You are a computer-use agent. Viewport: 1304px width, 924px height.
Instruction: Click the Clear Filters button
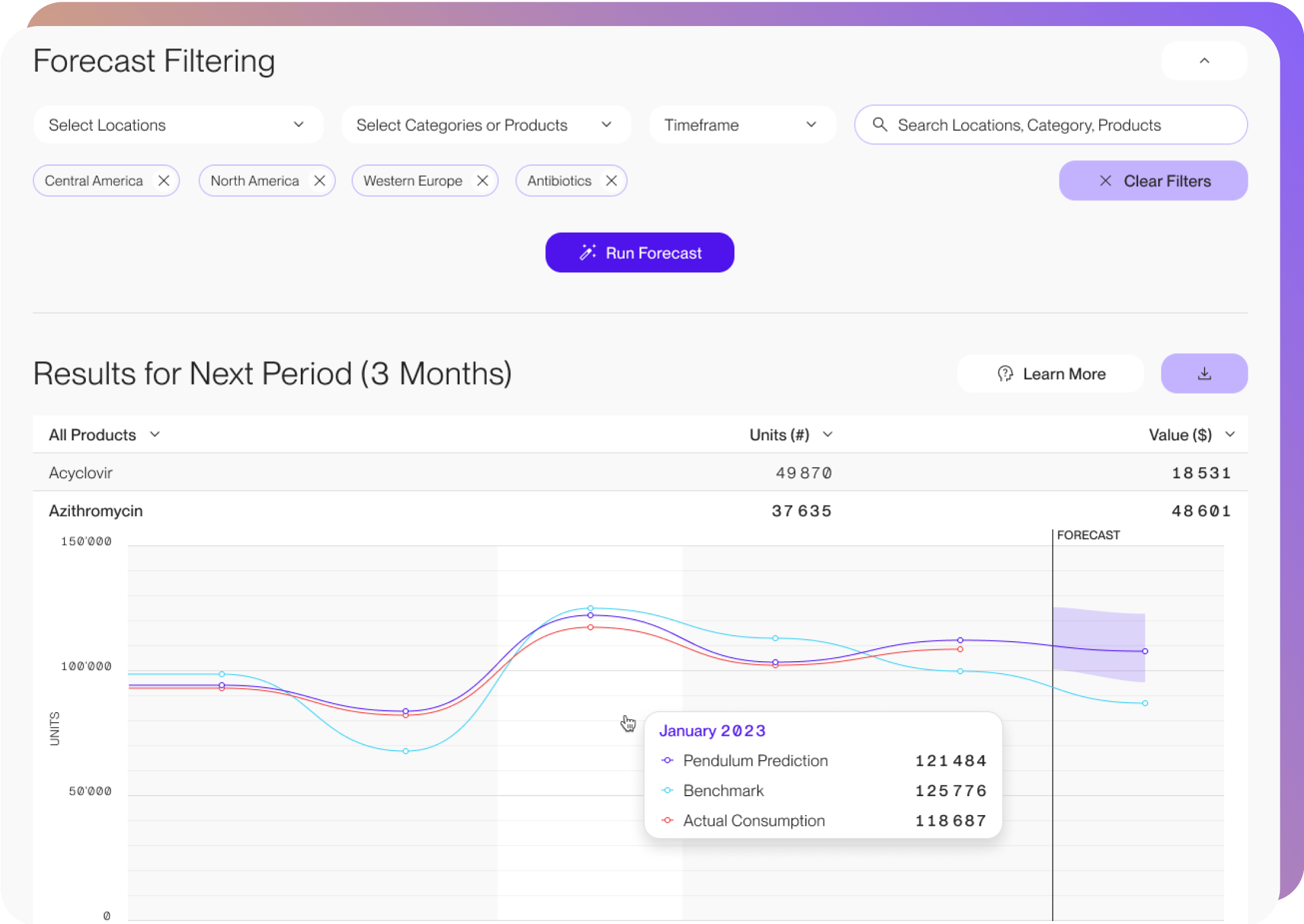[1153, 181]
